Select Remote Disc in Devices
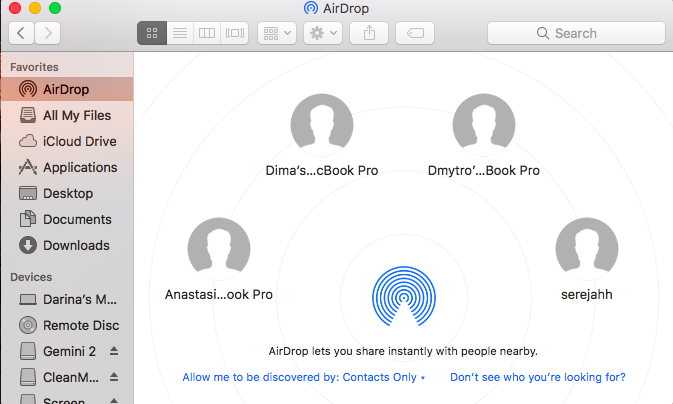This screenshot has width=673, height=404. pos(67,325)
